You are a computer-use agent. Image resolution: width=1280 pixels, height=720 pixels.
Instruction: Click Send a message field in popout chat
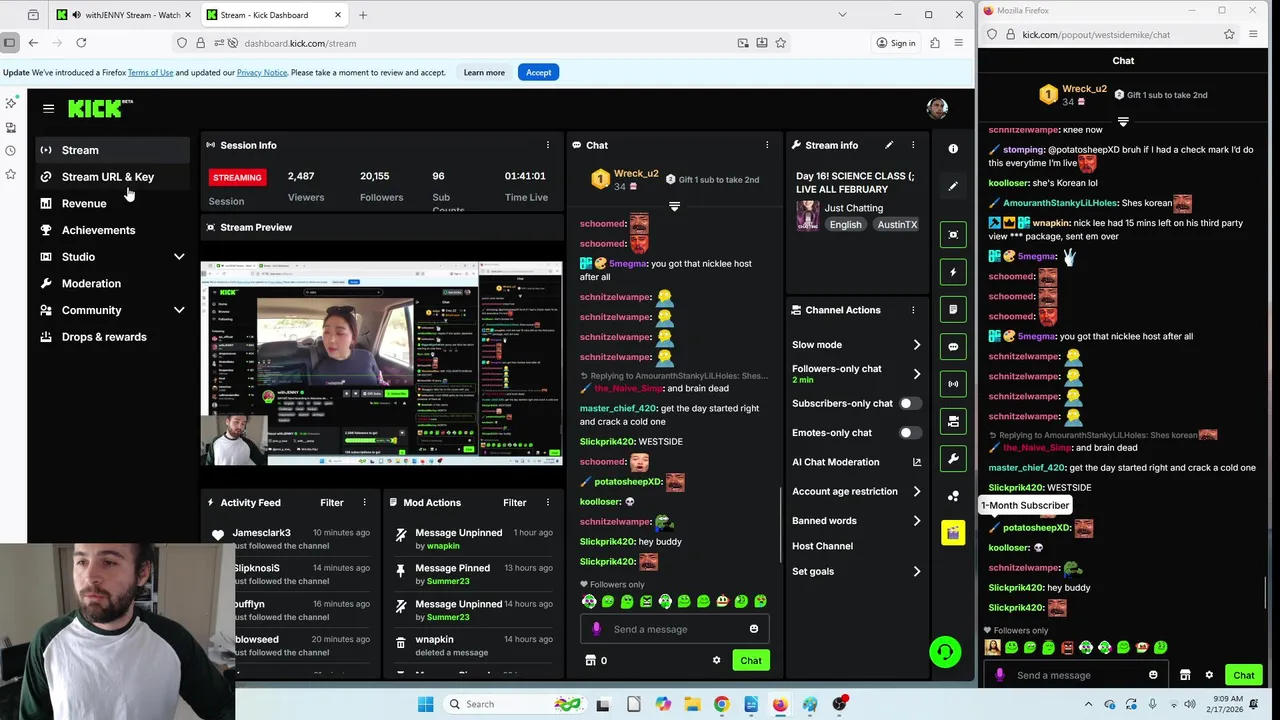point(1075,675)
